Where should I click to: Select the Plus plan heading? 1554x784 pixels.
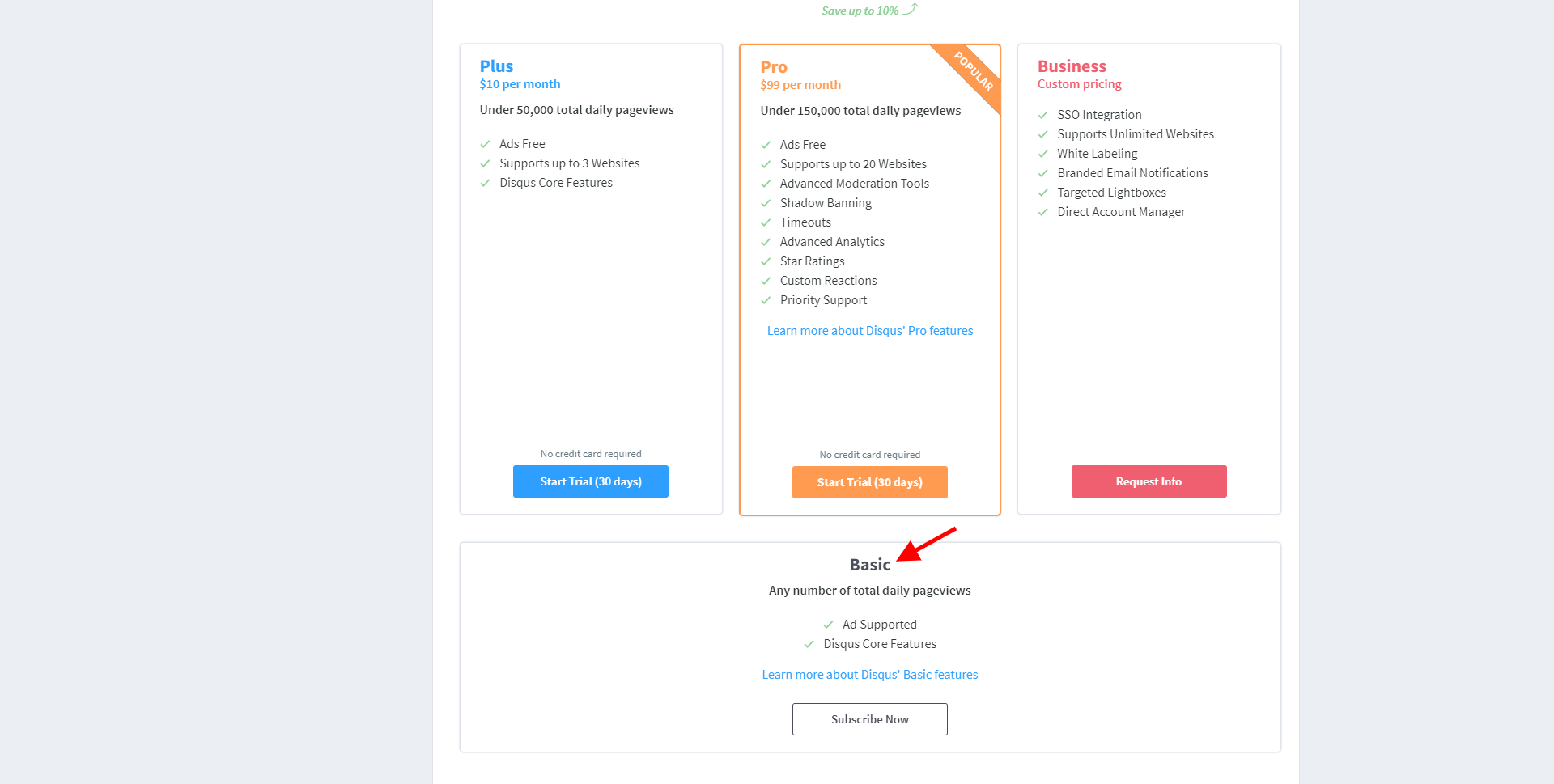pos(496,66)
